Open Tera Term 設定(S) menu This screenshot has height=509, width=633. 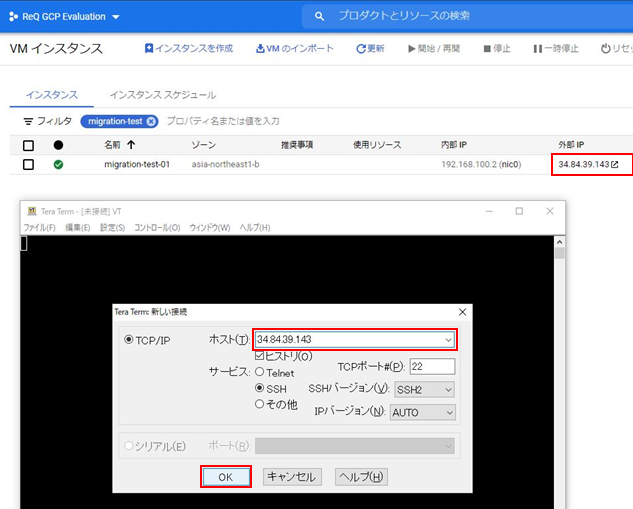(113, 228)
